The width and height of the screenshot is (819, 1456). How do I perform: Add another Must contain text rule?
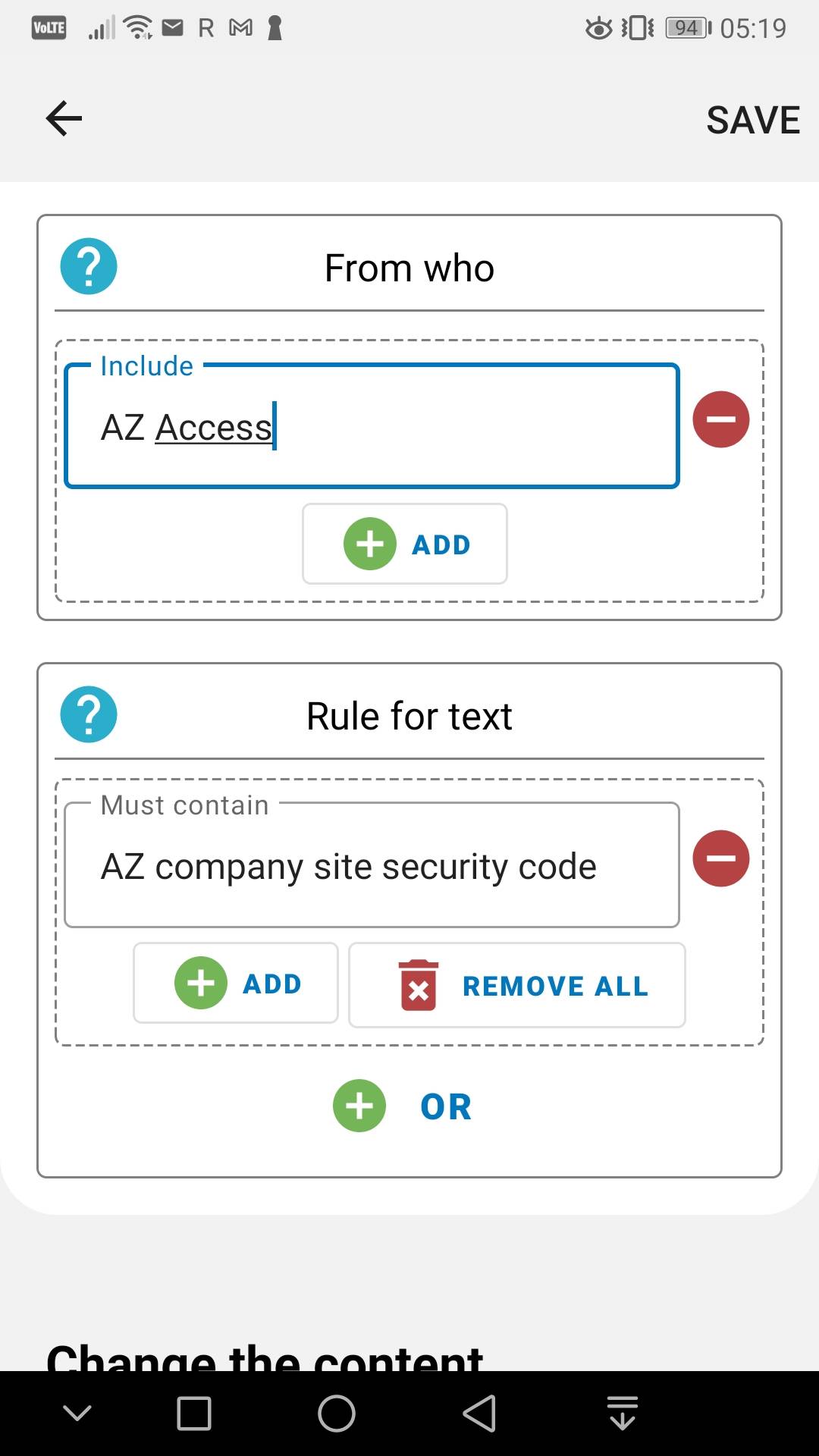[x=236, y=983]
